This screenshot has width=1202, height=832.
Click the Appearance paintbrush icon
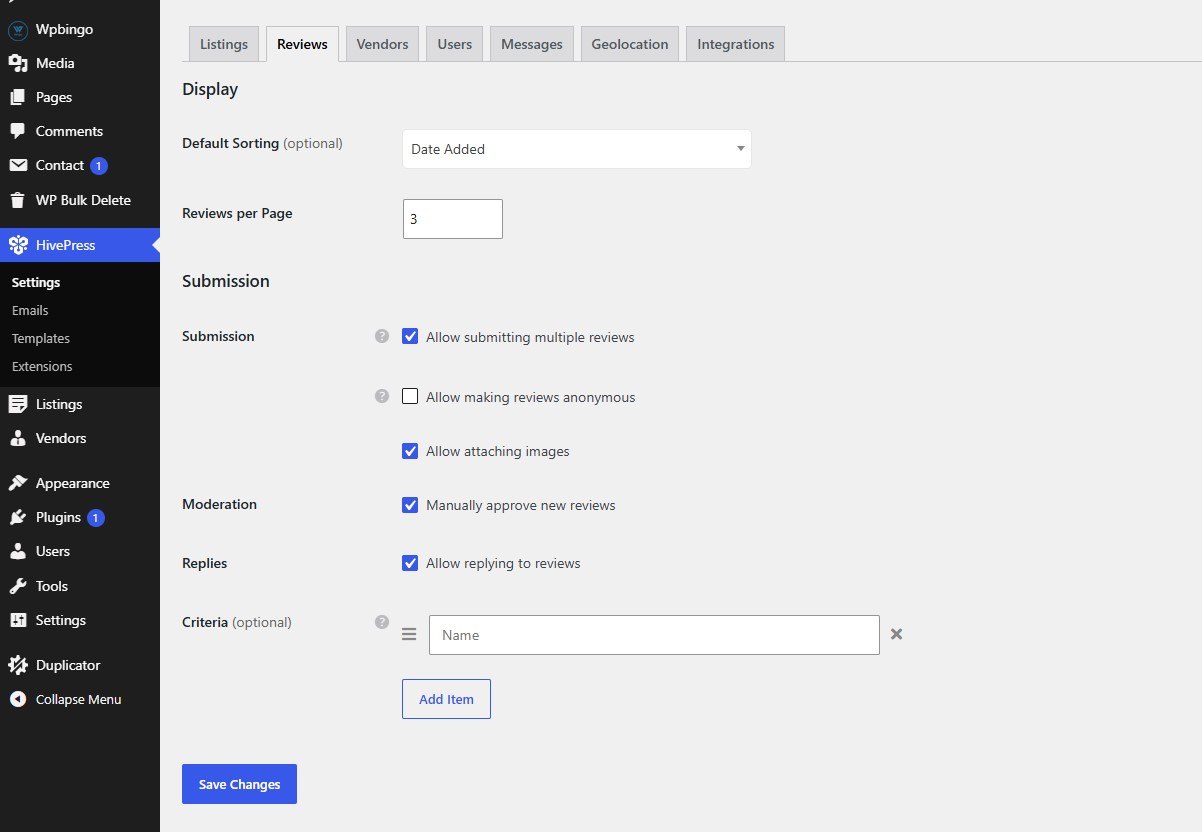(17, 483)
